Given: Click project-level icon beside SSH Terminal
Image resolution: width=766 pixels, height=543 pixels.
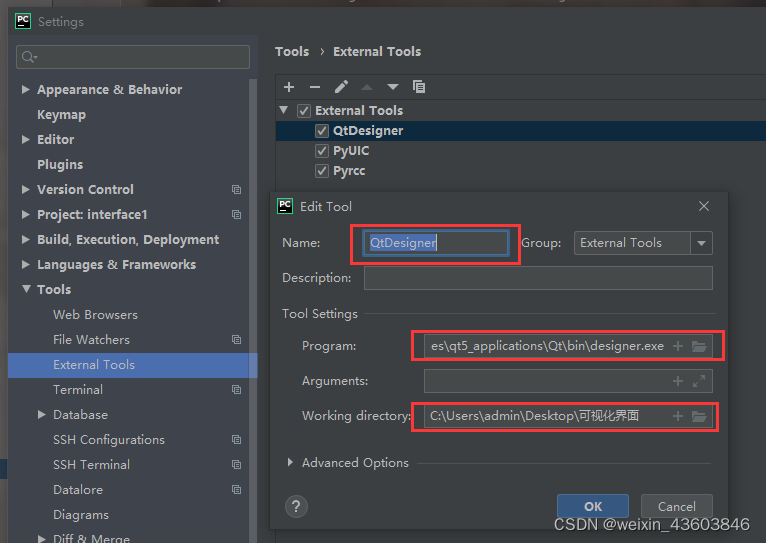Looking at the screenshot, I should 236,464.
